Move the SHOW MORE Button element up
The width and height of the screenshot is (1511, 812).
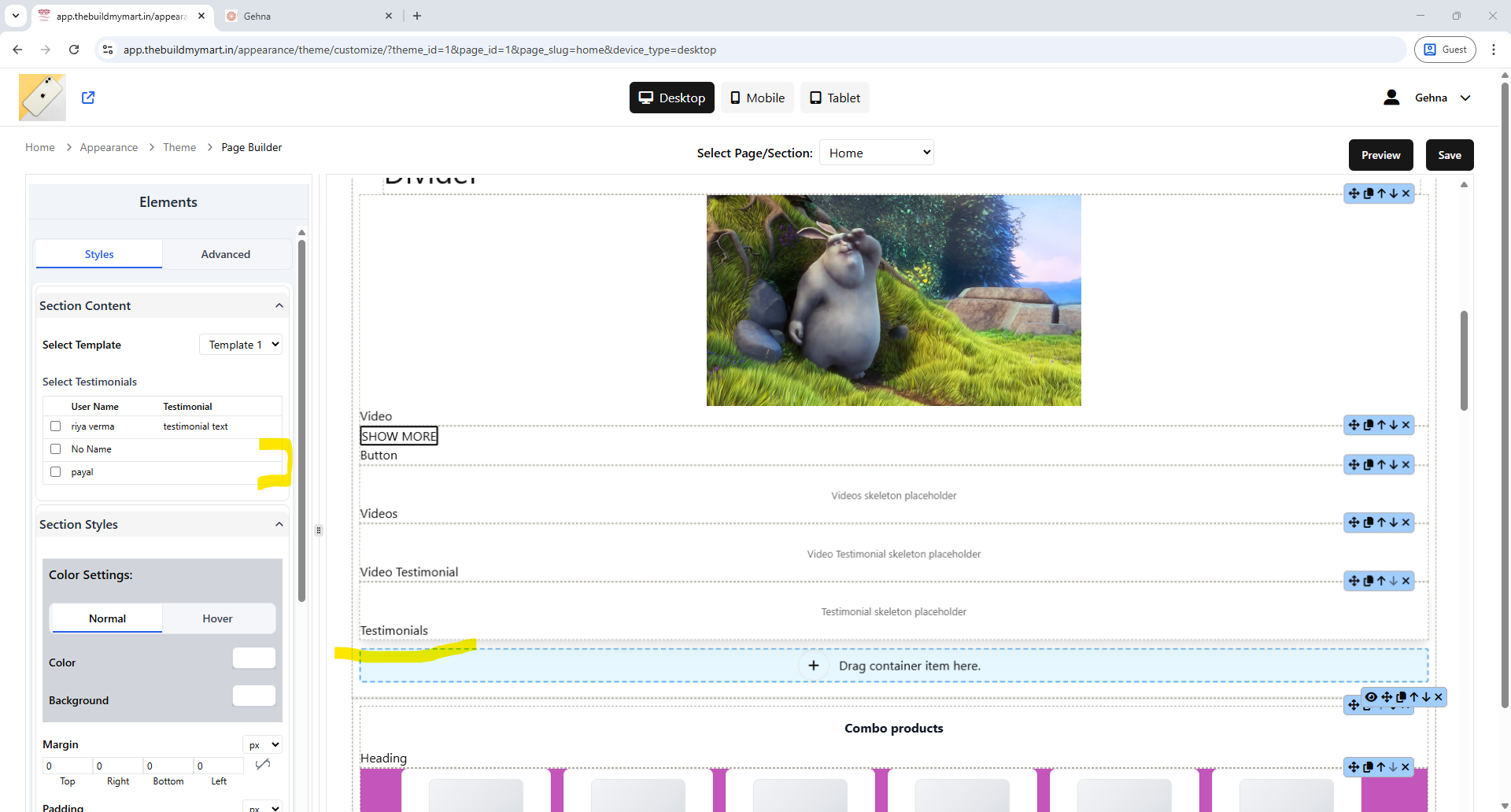pos(1381,425)
